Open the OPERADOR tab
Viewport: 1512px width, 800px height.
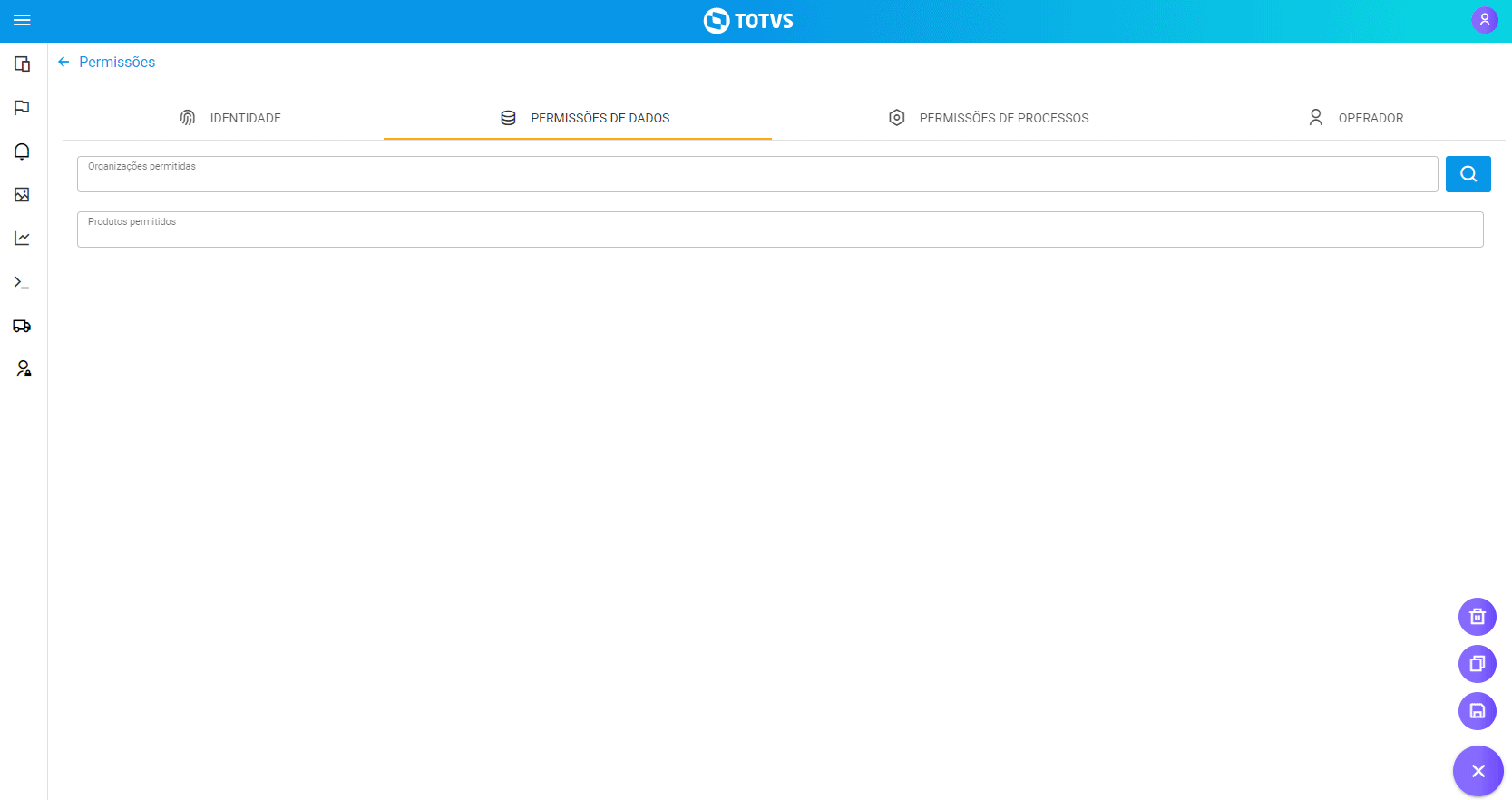pyautogui.click(x=1355, y=118)
